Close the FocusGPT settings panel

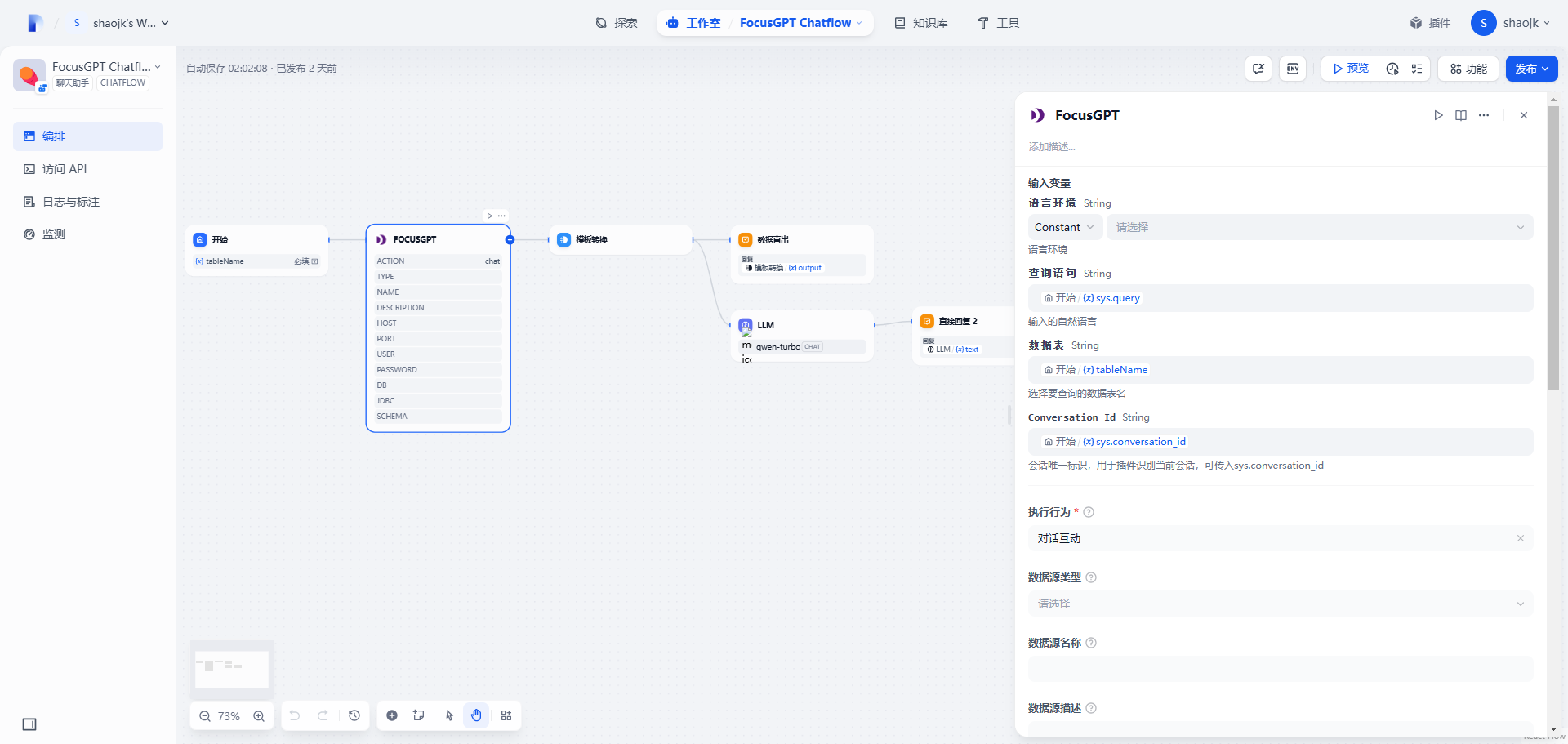coord(1524,115)
